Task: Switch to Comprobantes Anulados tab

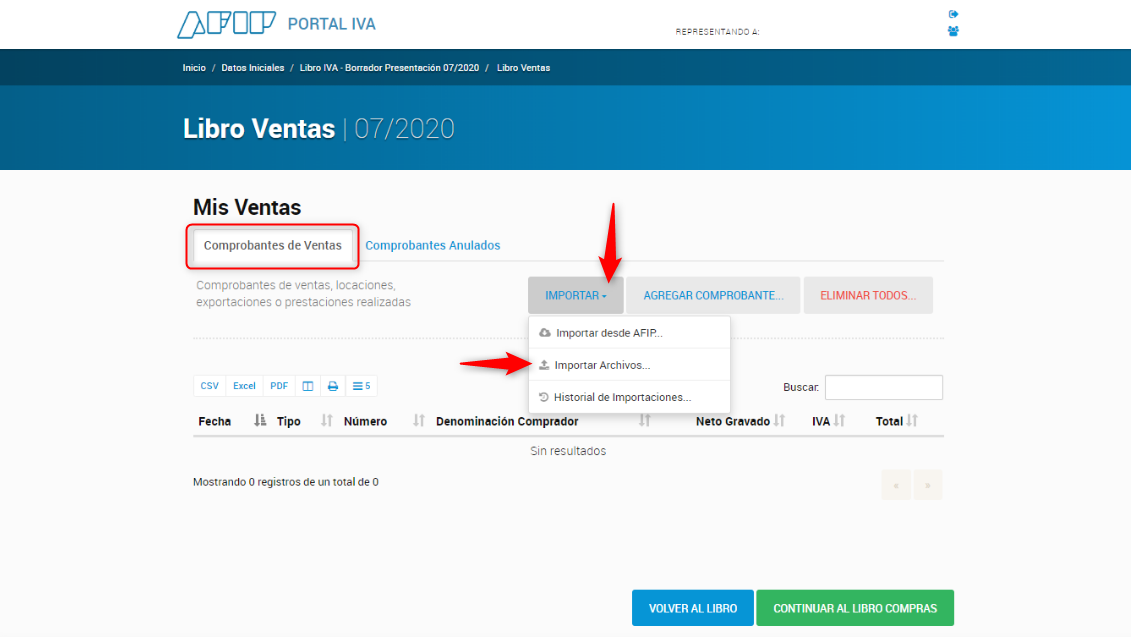Action: (432, 245)
